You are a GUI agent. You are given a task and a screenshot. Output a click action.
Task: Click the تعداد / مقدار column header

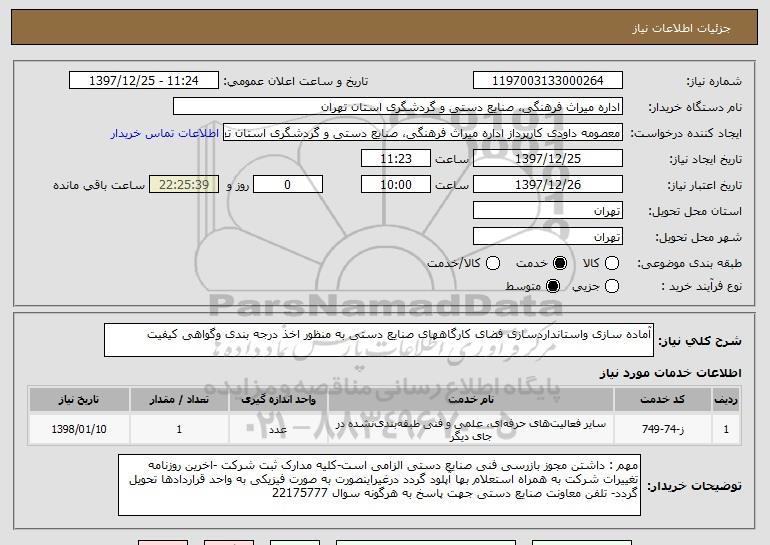pyautogui.click(x=179, y=400)
